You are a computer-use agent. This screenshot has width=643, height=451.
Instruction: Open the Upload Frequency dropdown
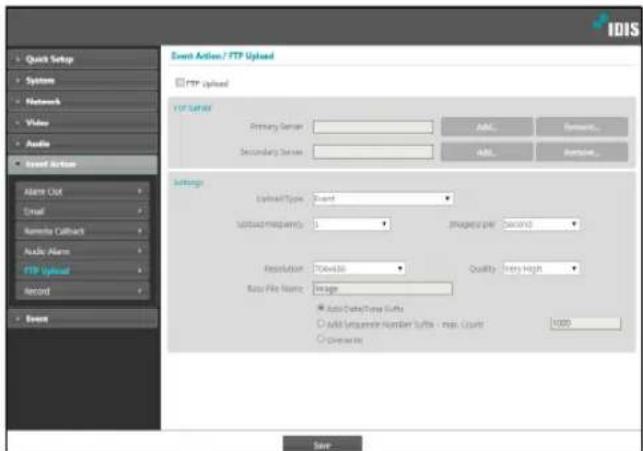(351, 224)
